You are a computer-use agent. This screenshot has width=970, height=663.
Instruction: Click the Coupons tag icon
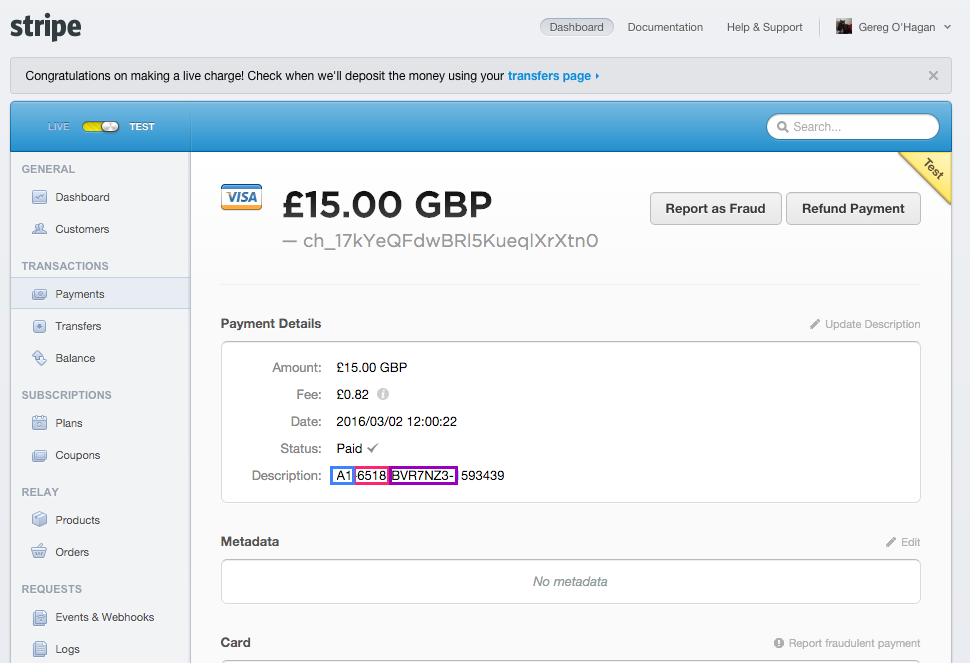[40, 455]
